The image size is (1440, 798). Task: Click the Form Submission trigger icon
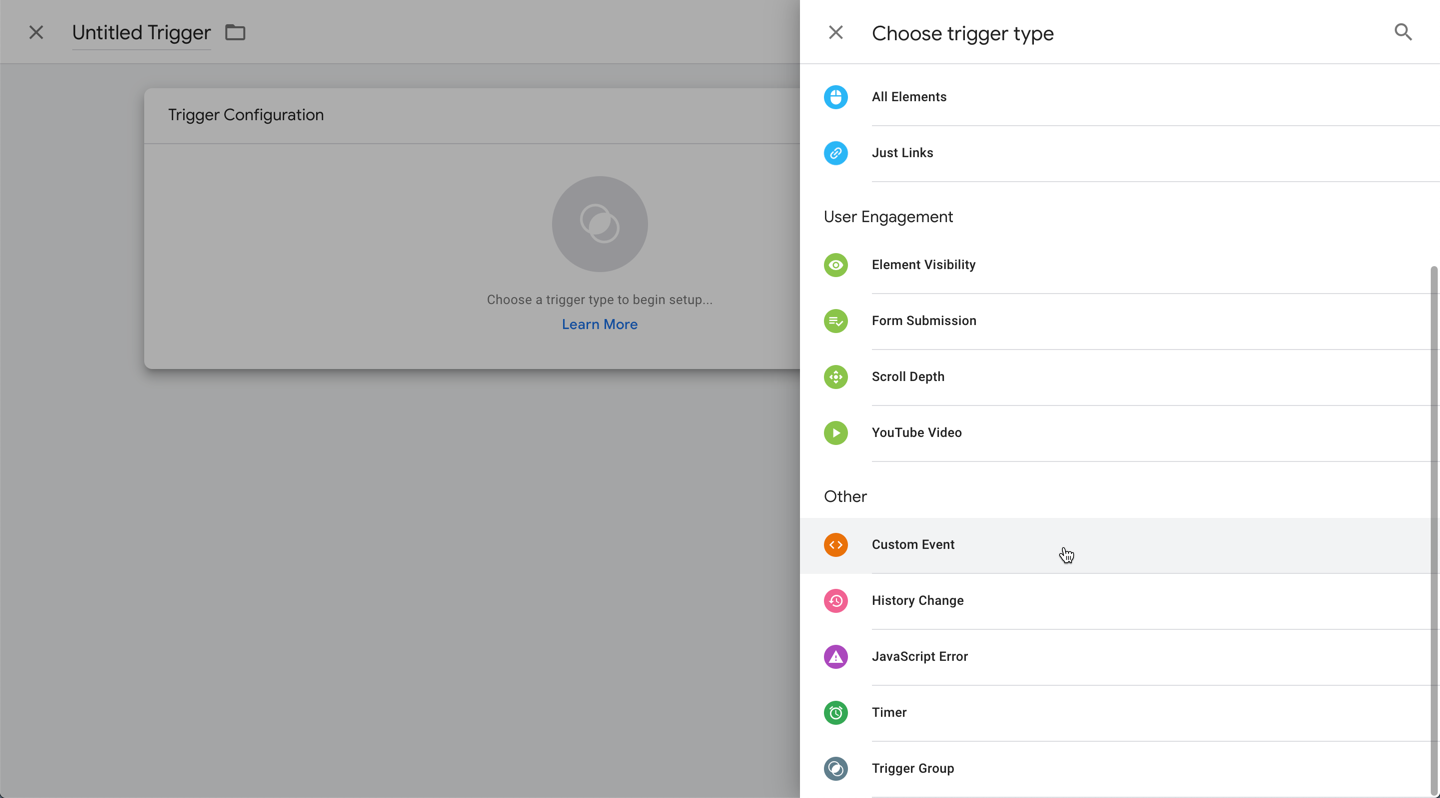[x=836, y=320]
